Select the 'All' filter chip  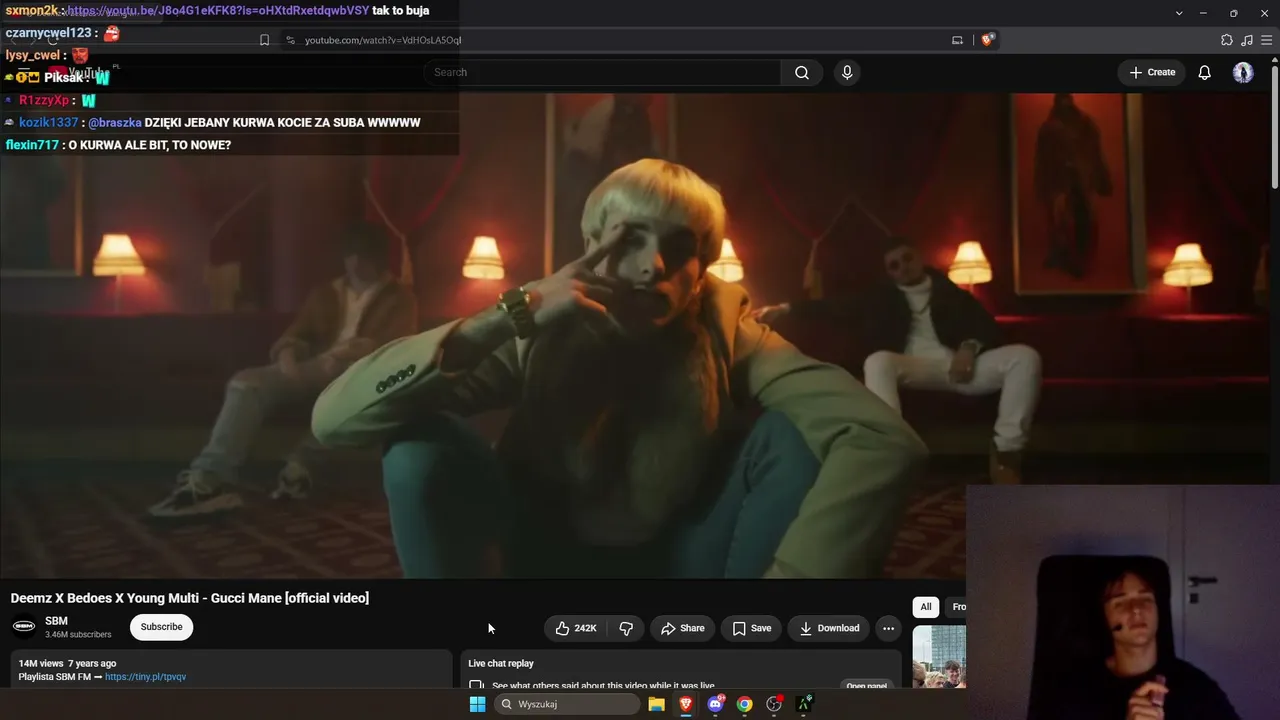(x=926, y=607)
